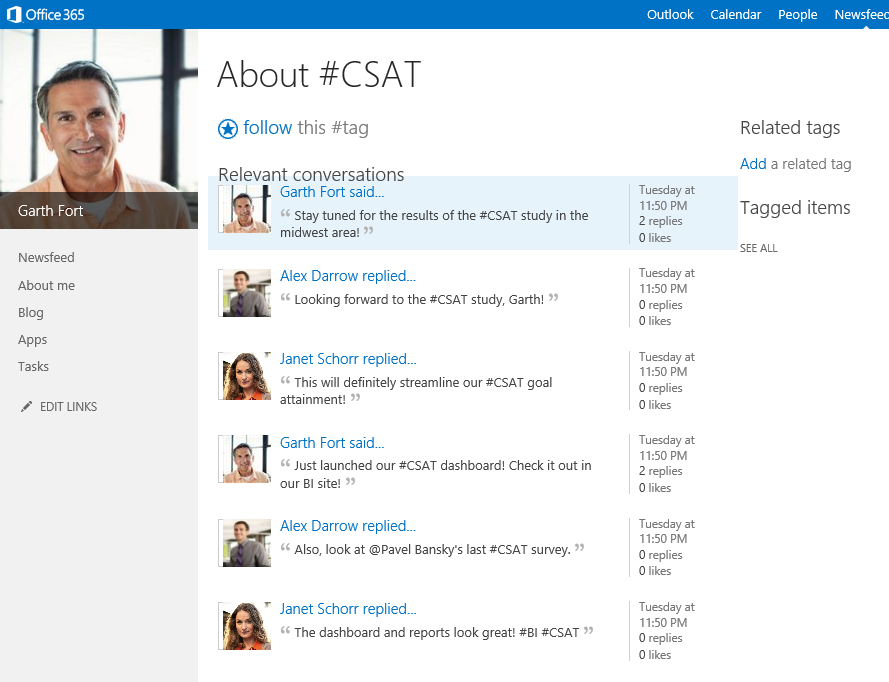Select Newsfeed in the left sidebar
Image resolution: width=889 pixels, height=682 pixels.
coord(46,257)
